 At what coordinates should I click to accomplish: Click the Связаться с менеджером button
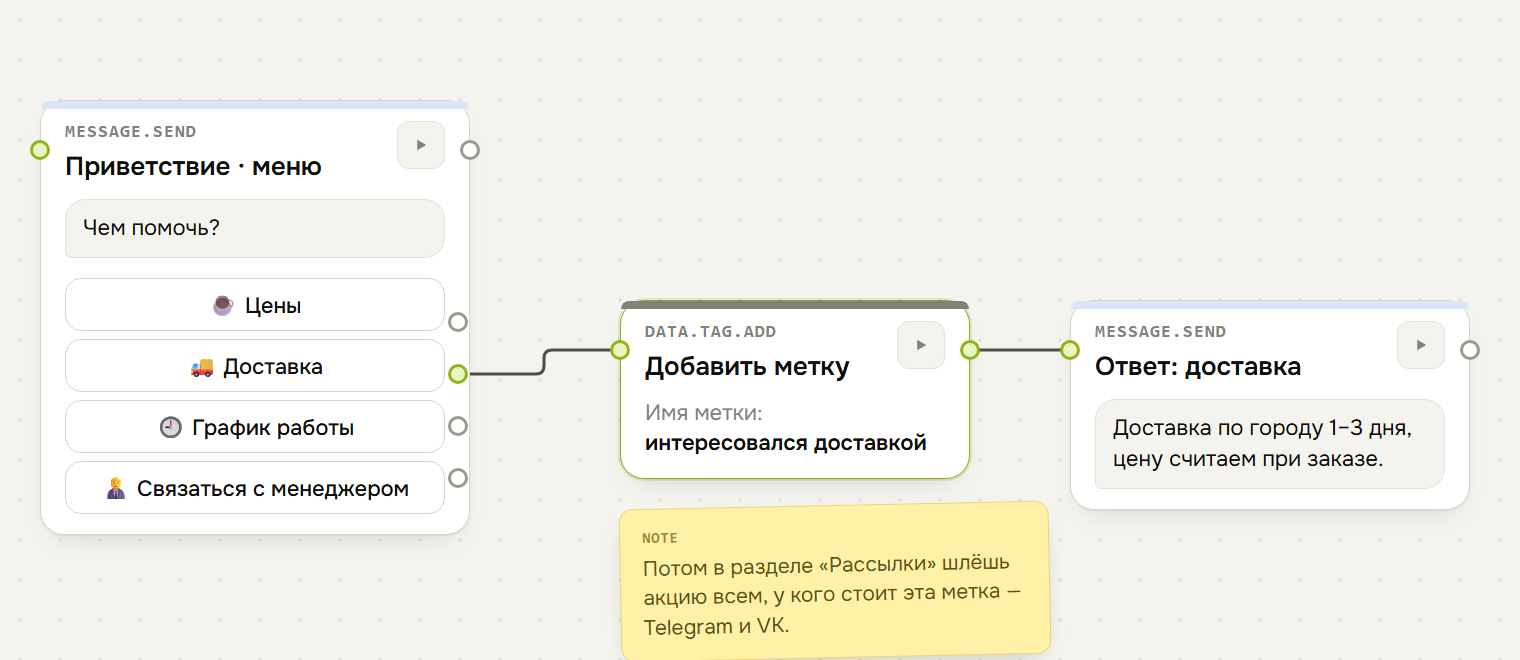255,488
